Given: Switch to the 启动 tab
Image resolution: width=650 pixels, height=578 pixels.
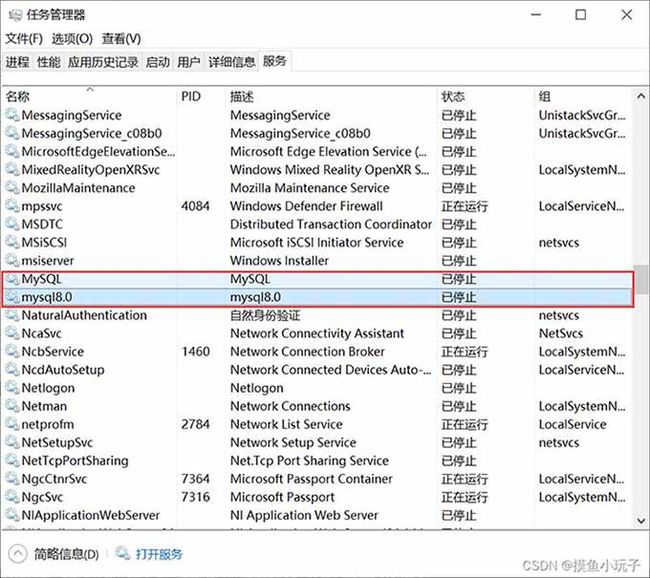Looking at the screenshot, I should 158,62.
